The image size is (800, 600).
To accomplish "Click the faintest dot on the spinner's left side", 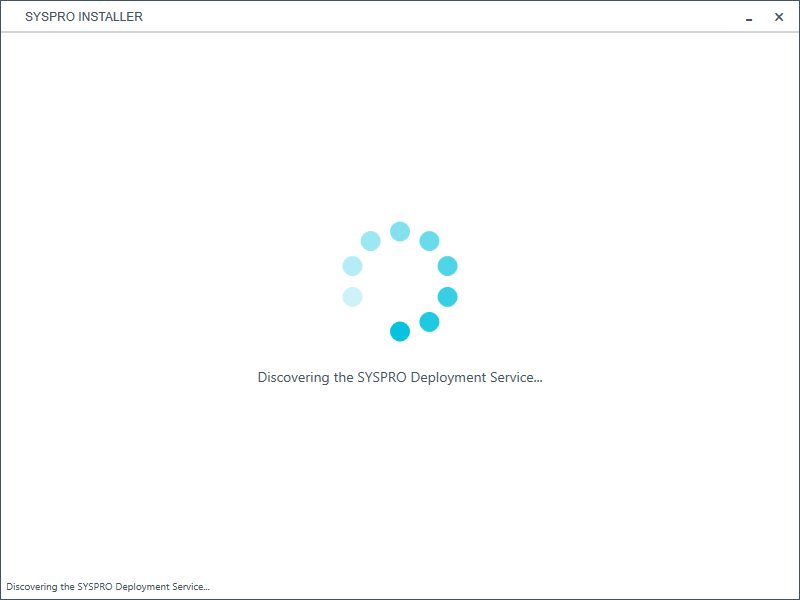I will [x=352, y=297].
